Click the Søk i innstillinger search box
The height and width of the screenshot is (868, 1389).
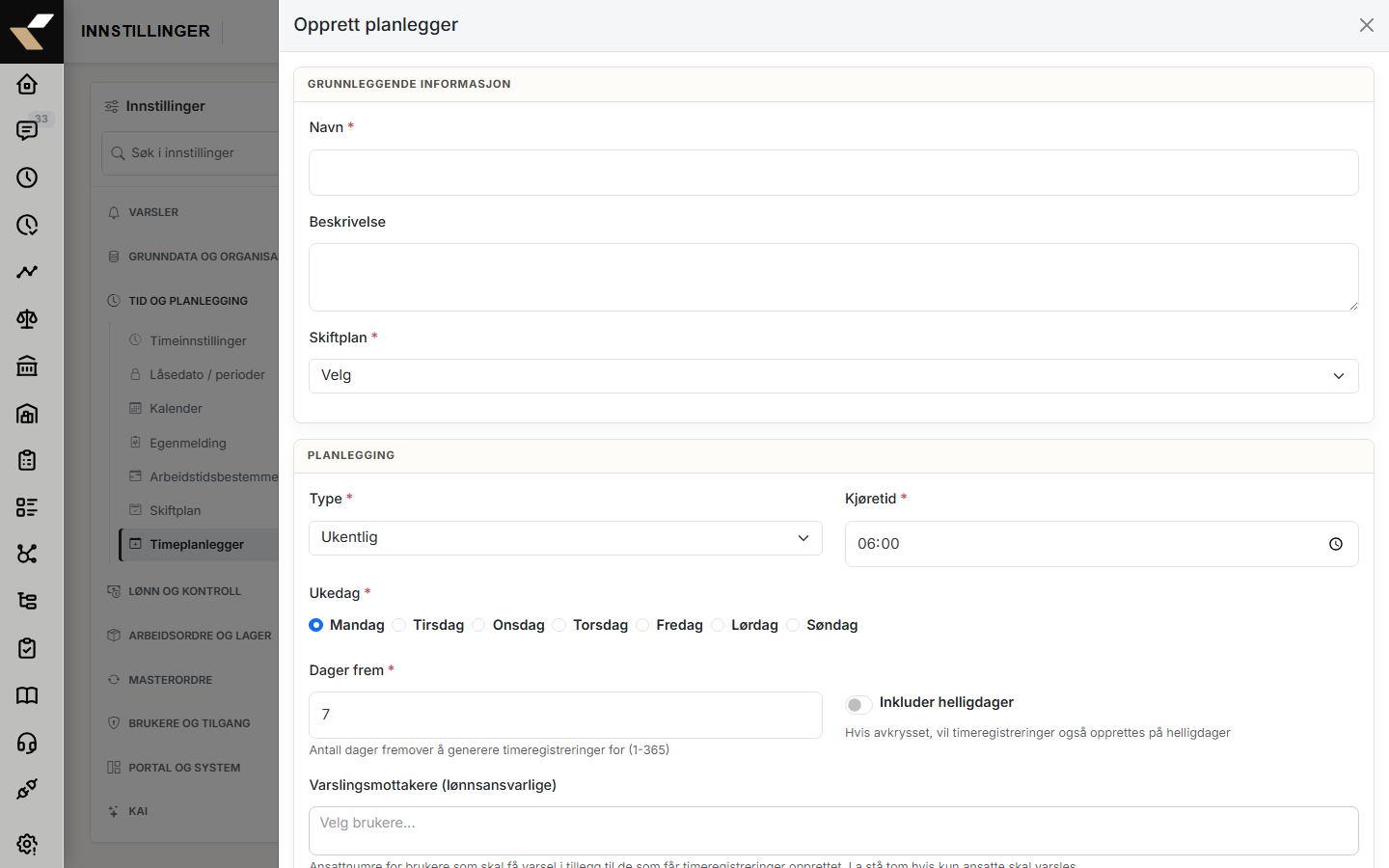tap(191, 153)
